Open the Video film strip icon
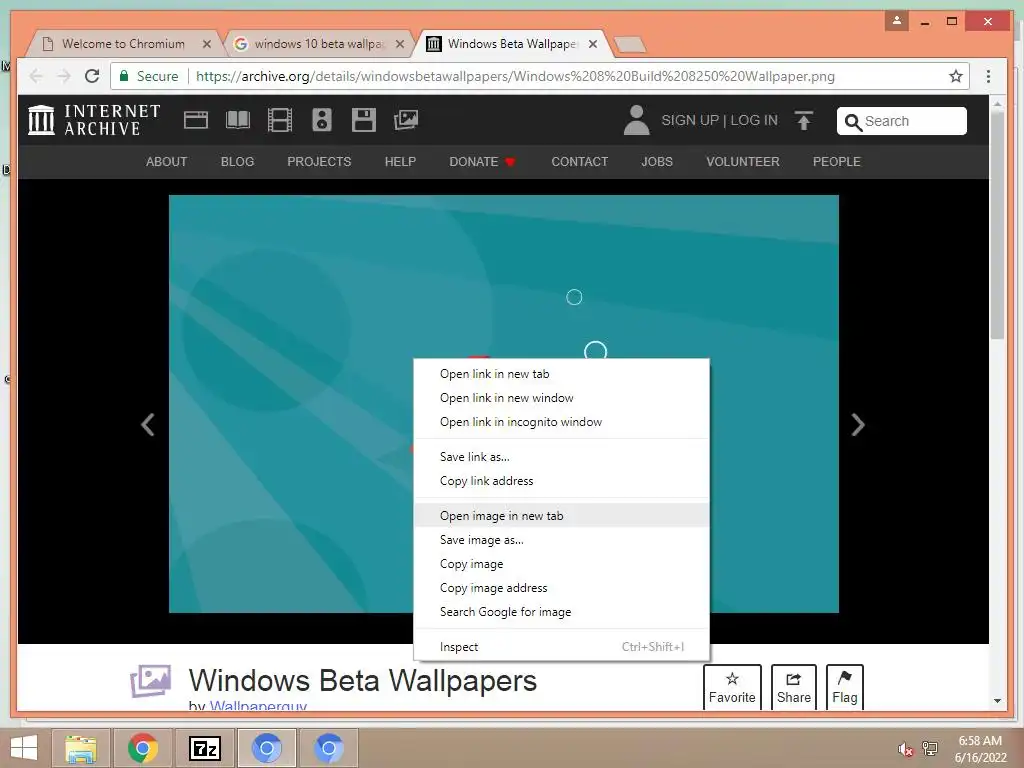 tap(280, 120)
